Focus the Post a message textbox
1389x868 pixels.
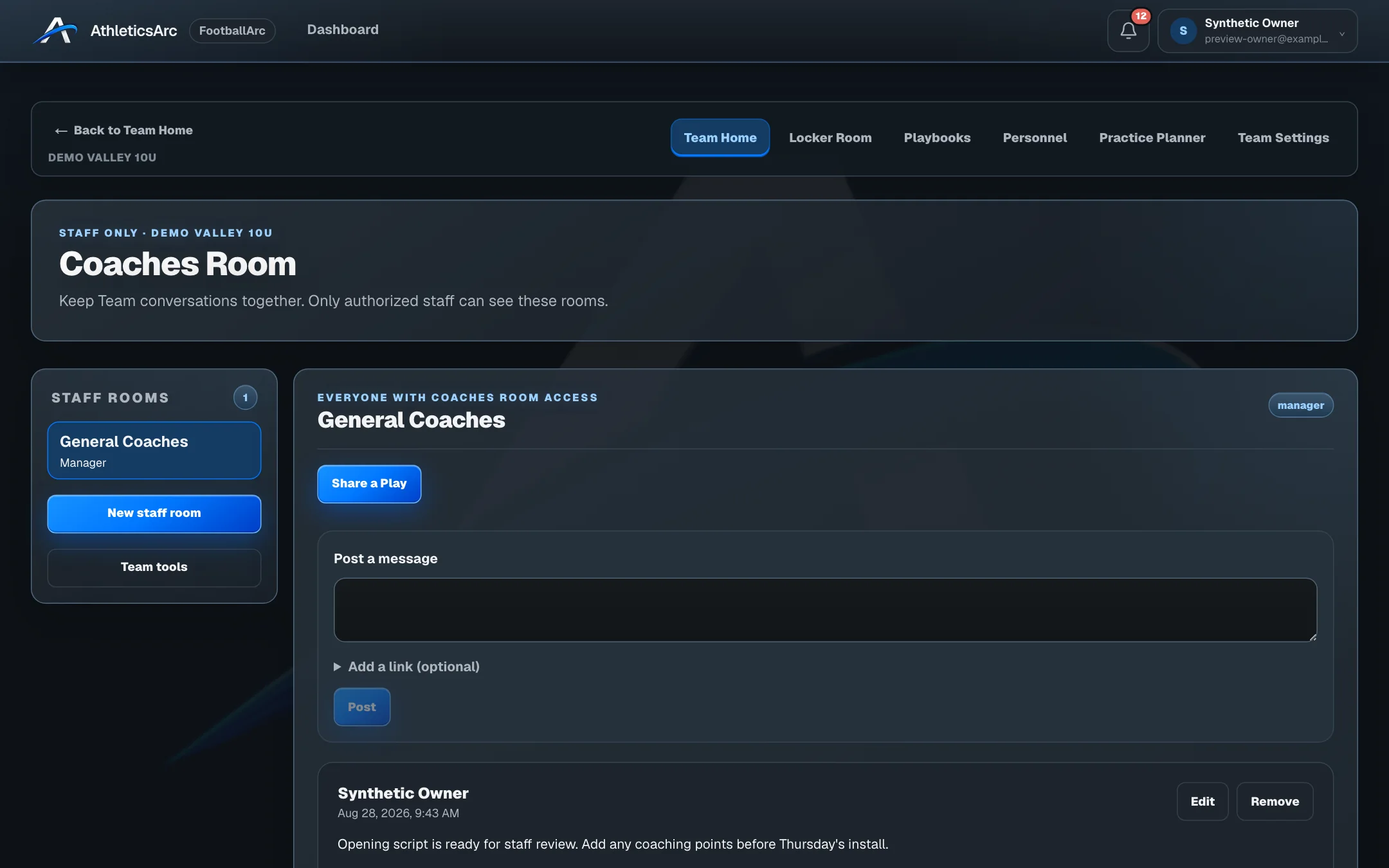[825, 610]
